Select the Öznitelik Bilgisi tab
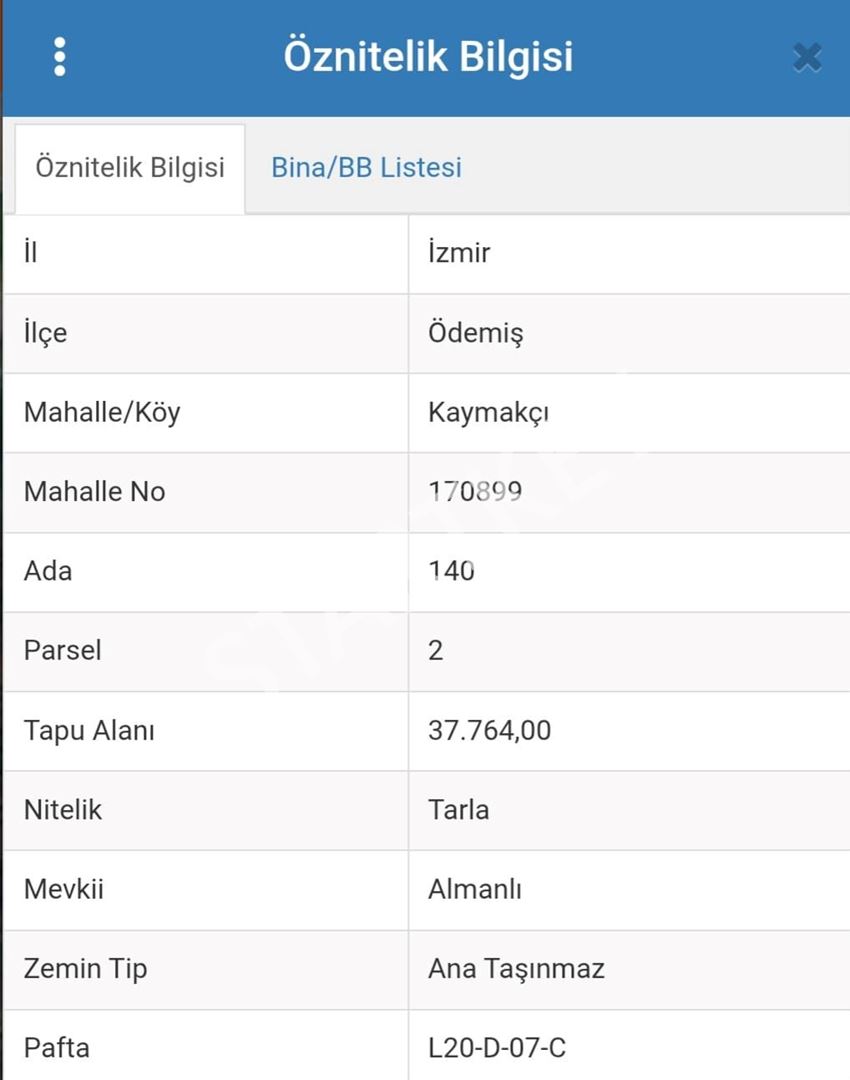Viewport: 850px width, 1080px height. click(x=130, y=169)
